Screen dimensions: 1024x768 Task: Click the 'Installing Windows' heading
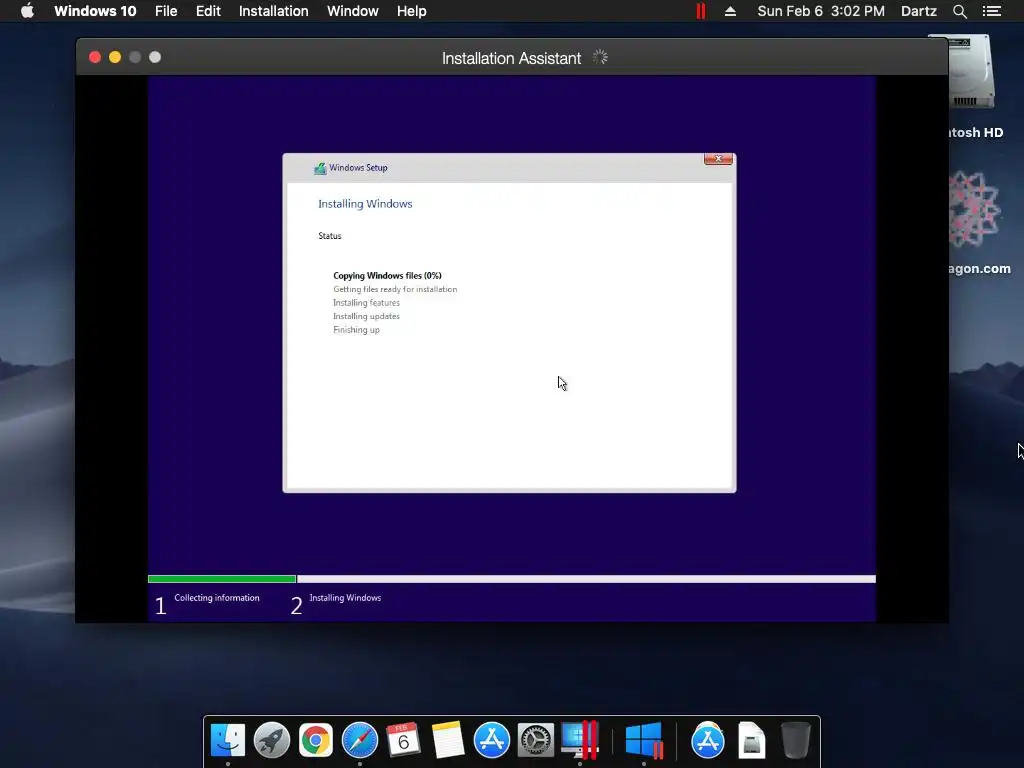[365, 204]
